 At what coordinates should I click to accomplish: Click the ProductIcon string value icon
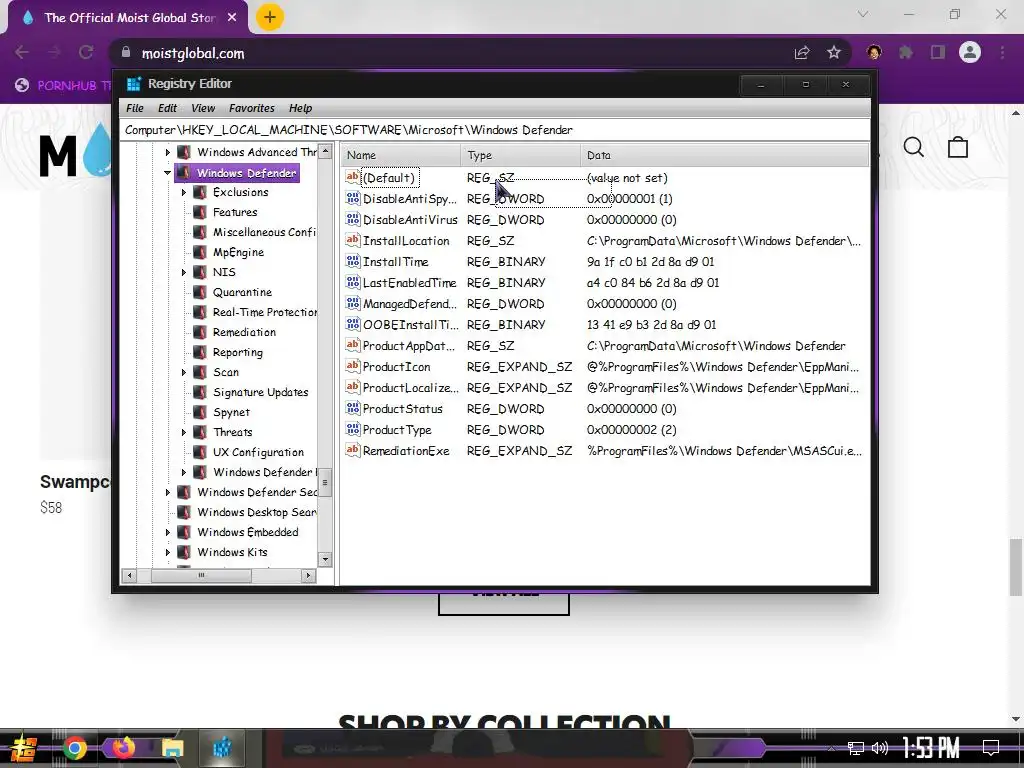click(x=353, y=366)
